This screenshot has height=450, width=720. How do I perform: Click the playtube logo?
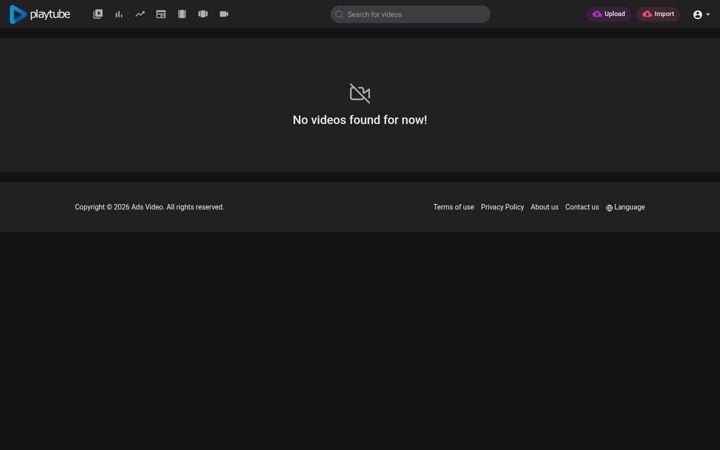pos(40,14)
